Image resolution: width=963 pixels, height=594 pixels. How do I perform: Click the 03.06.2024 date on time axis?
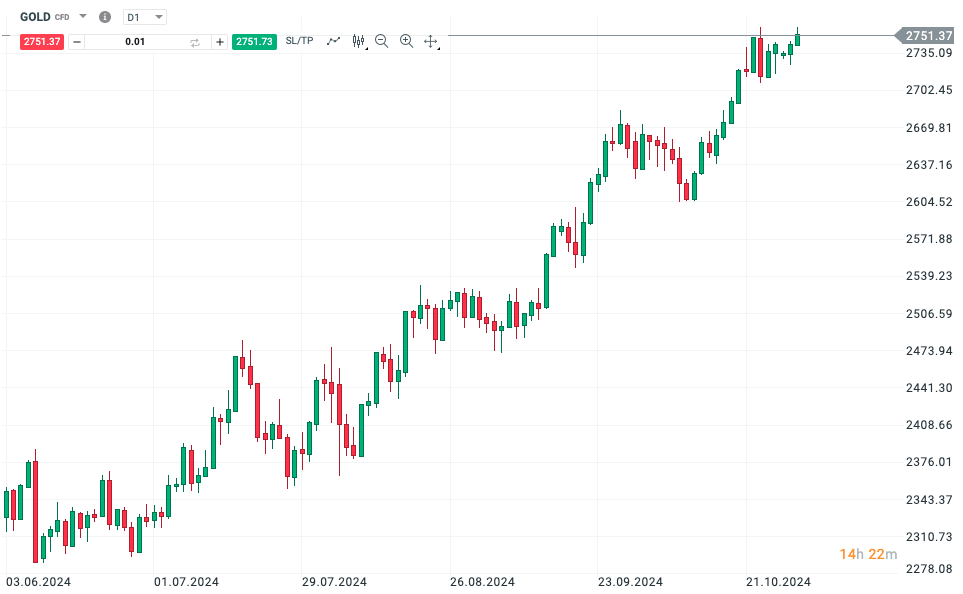point(38,581)
